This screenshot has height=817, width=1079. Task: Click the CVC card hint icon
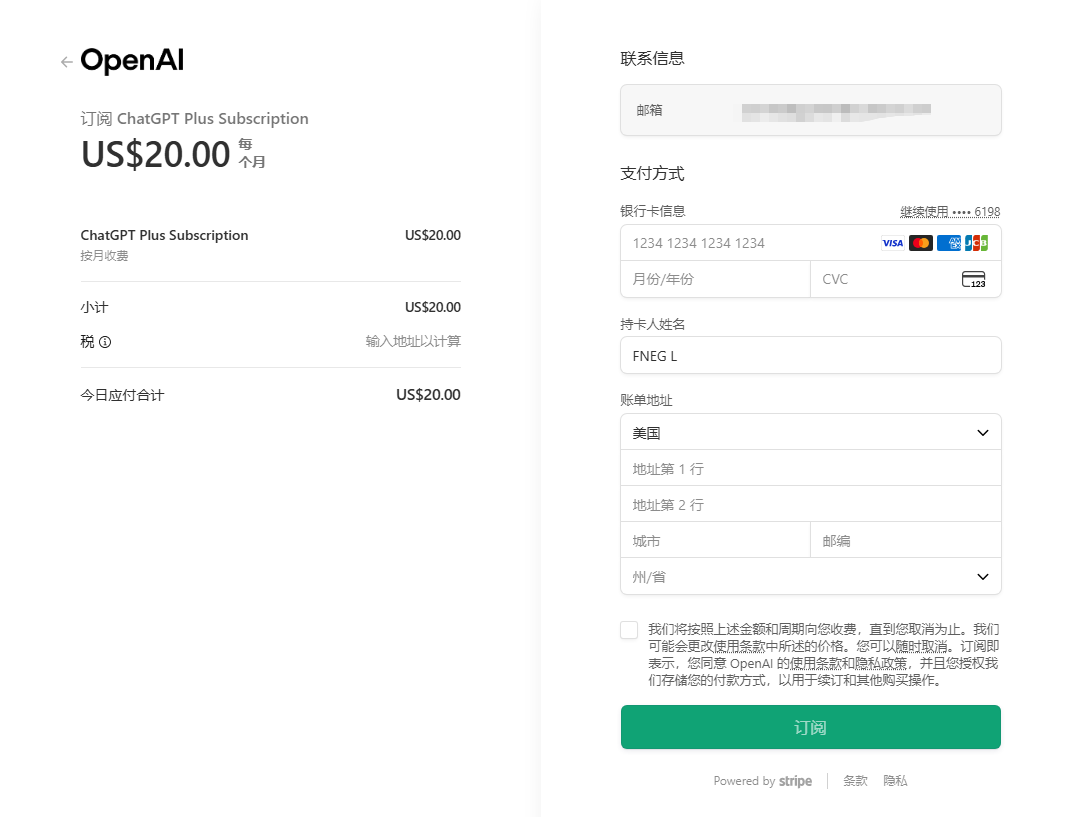coord(973,279)
